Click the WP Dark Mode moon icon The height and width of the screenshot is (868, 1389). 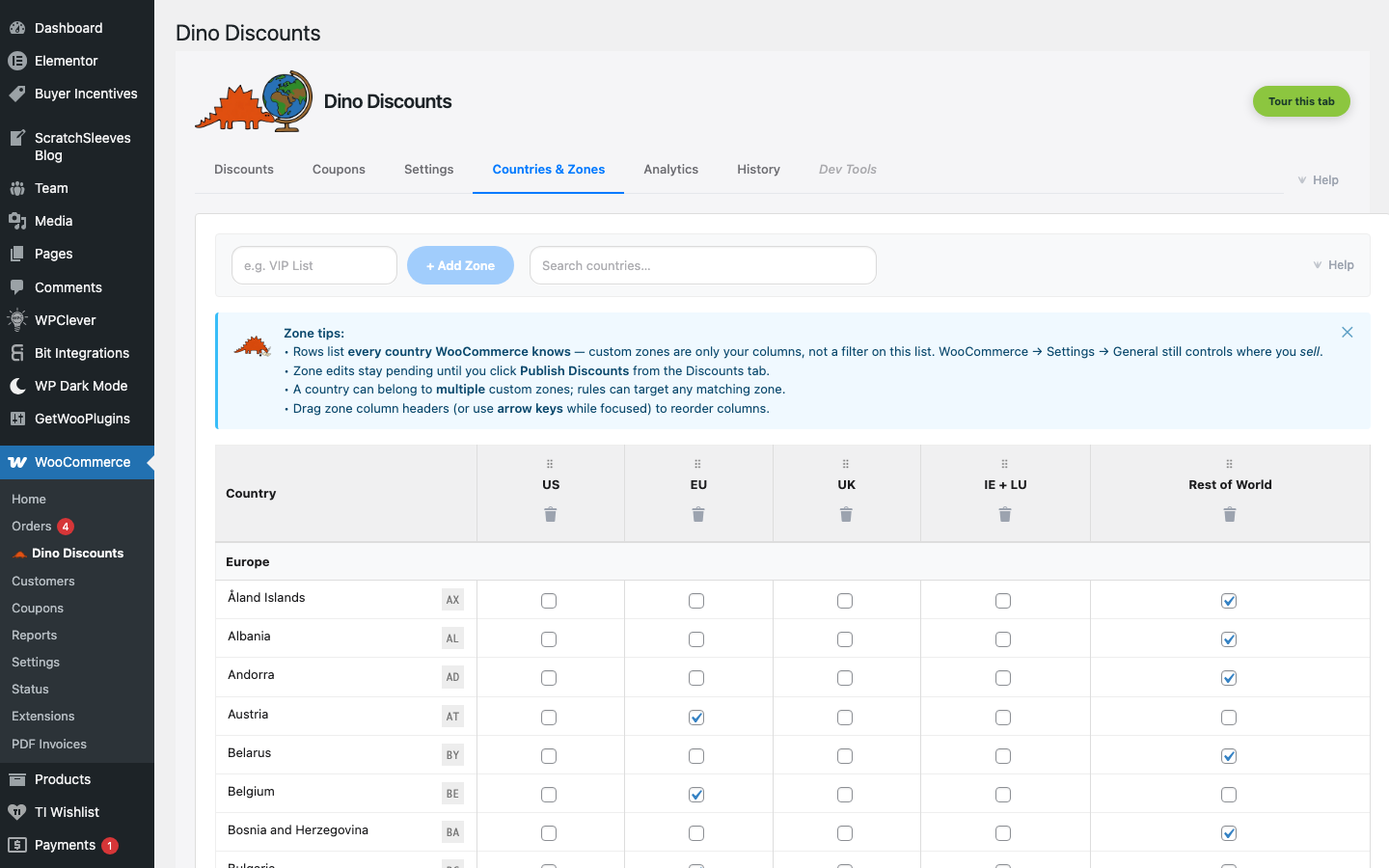17,386
